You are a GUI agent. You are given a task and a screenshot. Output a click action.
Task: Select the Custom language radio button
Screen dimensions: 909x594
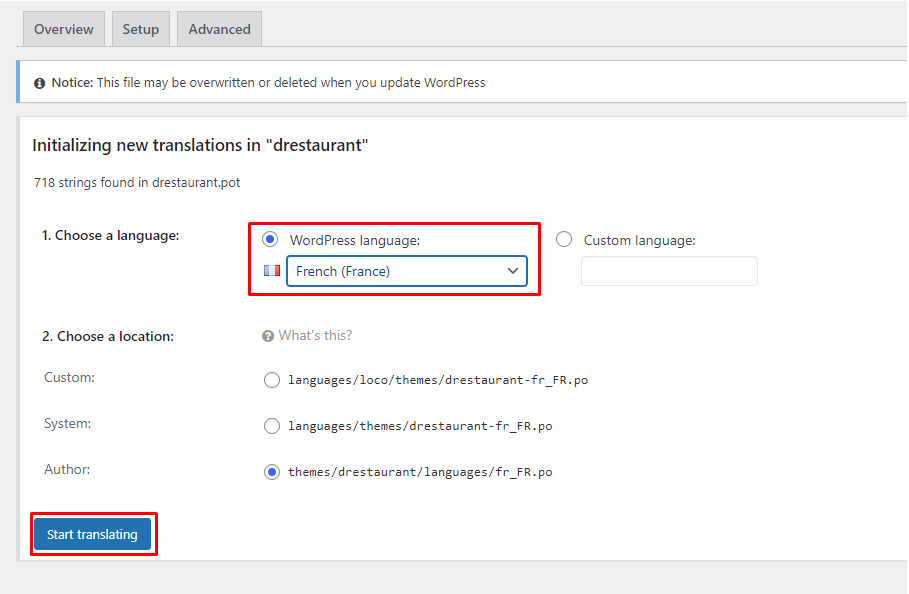(564, 240)
